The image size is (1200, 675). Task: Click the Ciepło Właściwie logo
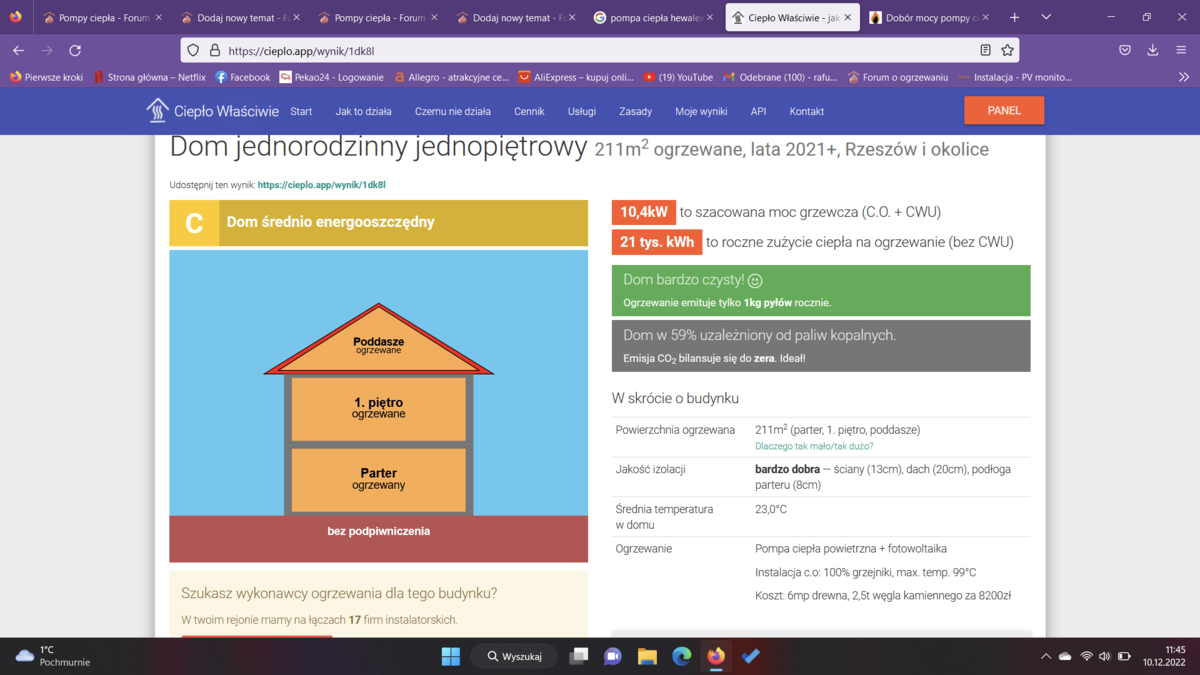pos(212,111)
